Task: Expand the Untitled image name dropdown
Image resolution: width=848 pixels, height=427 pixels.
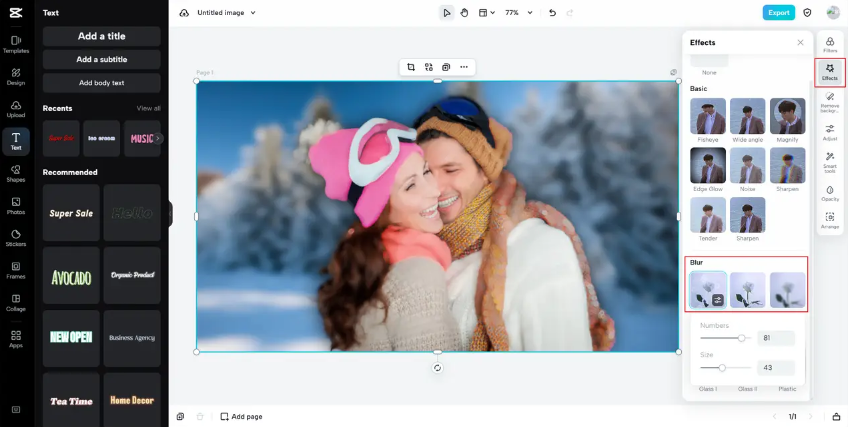Action: pyautogui.click(x=253, y=13)
